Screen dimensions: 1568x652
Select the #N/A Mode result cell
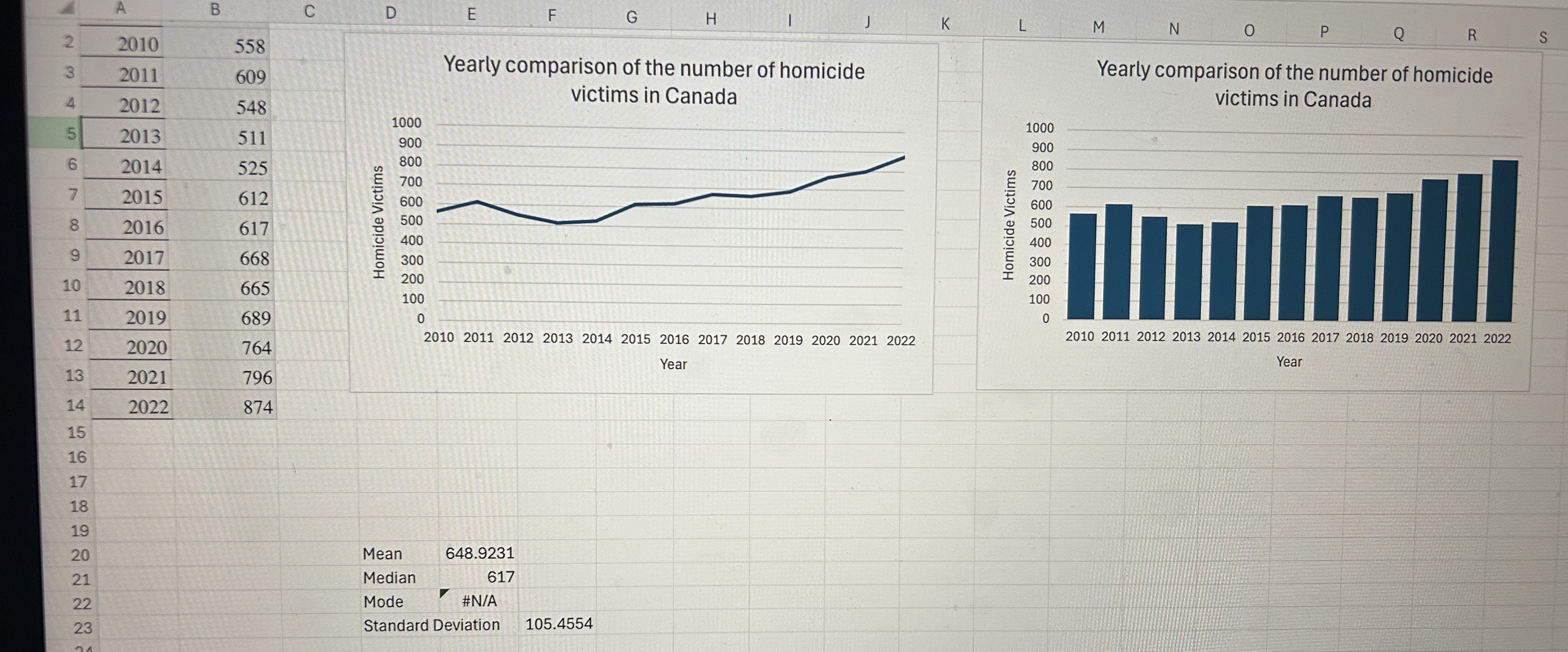479,601
